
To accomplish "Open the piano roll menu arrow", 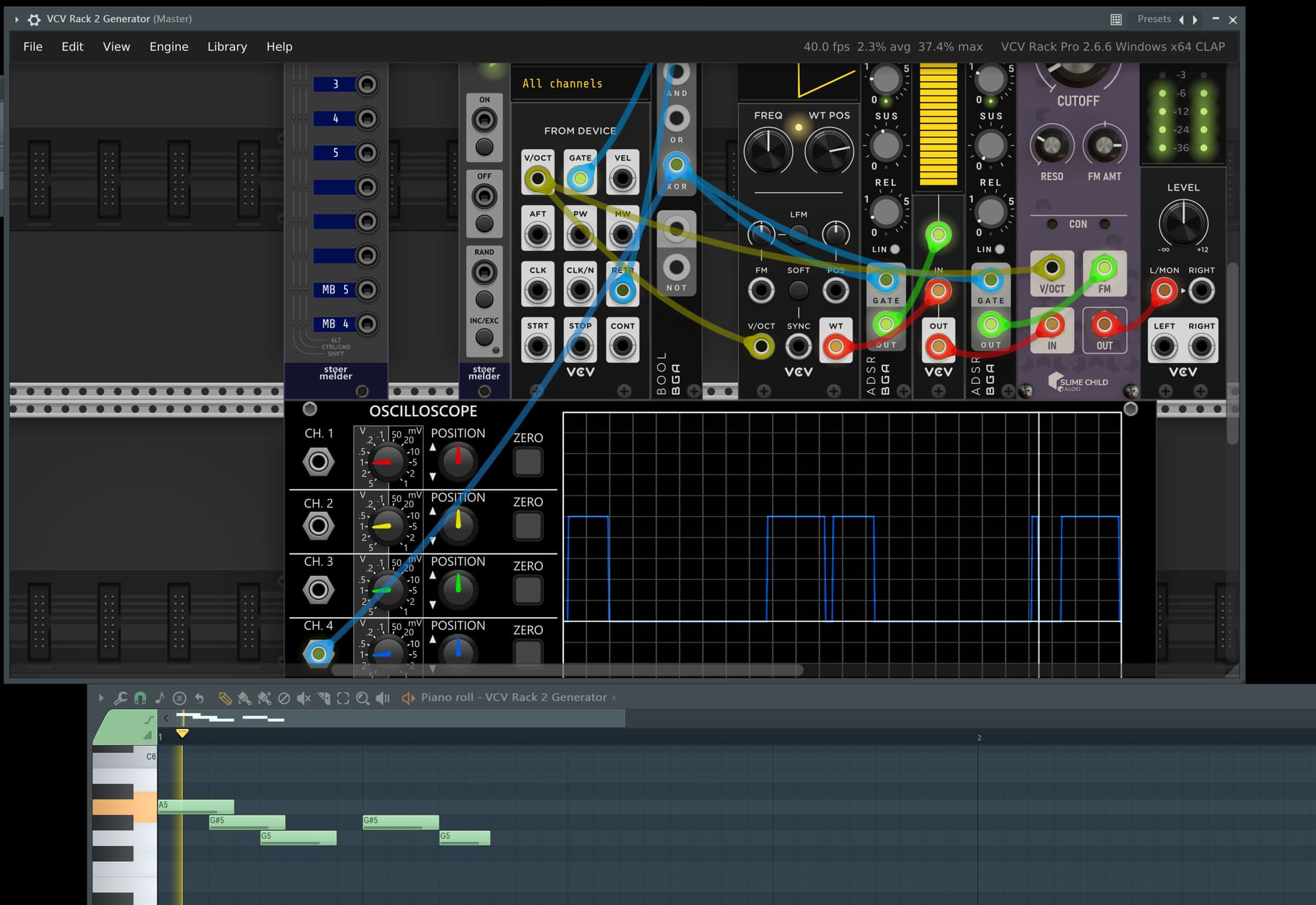I will [101, 698].
